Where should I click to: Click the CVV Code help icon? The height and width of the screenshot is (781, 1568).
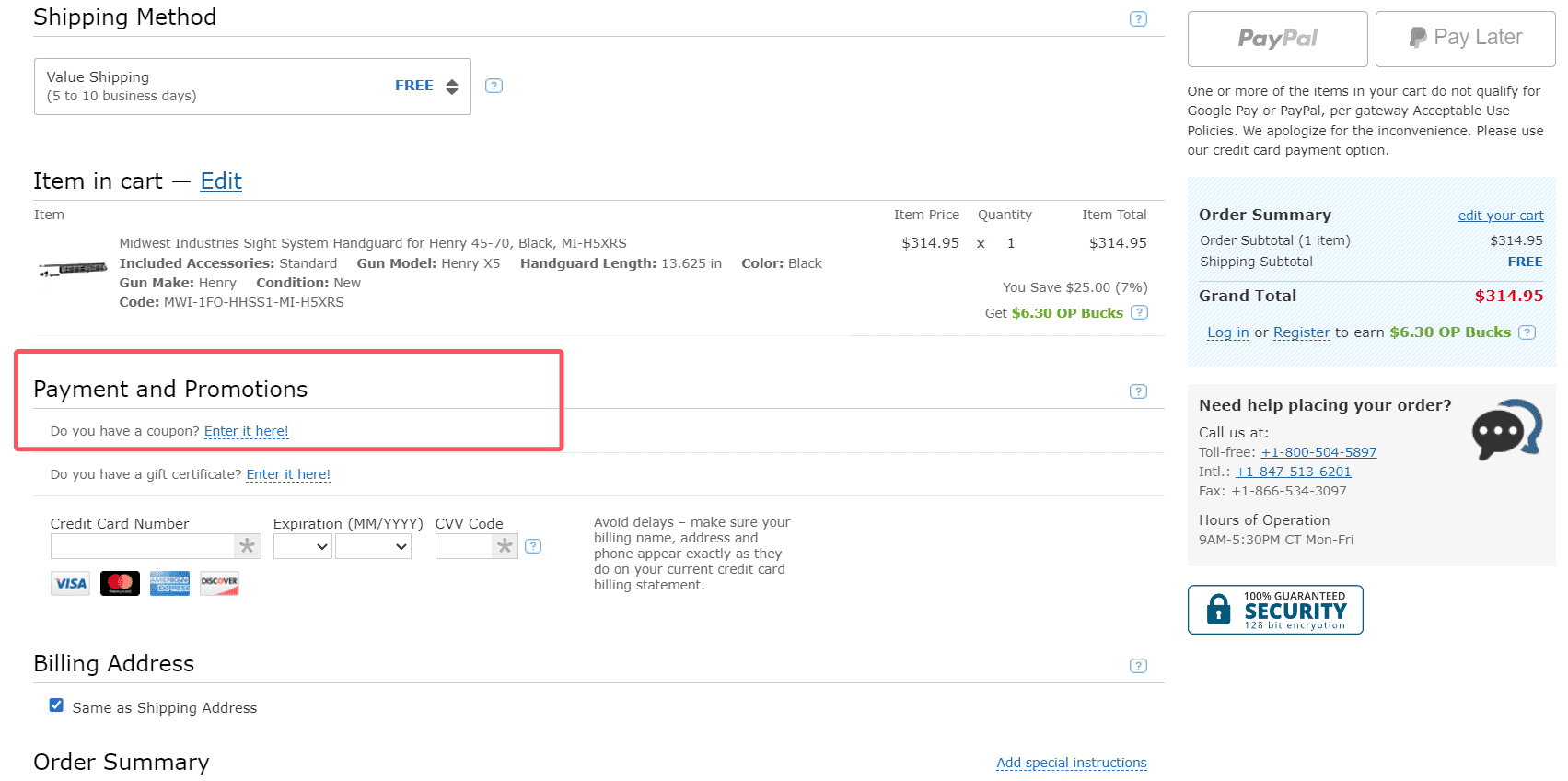tap(532, 546)
